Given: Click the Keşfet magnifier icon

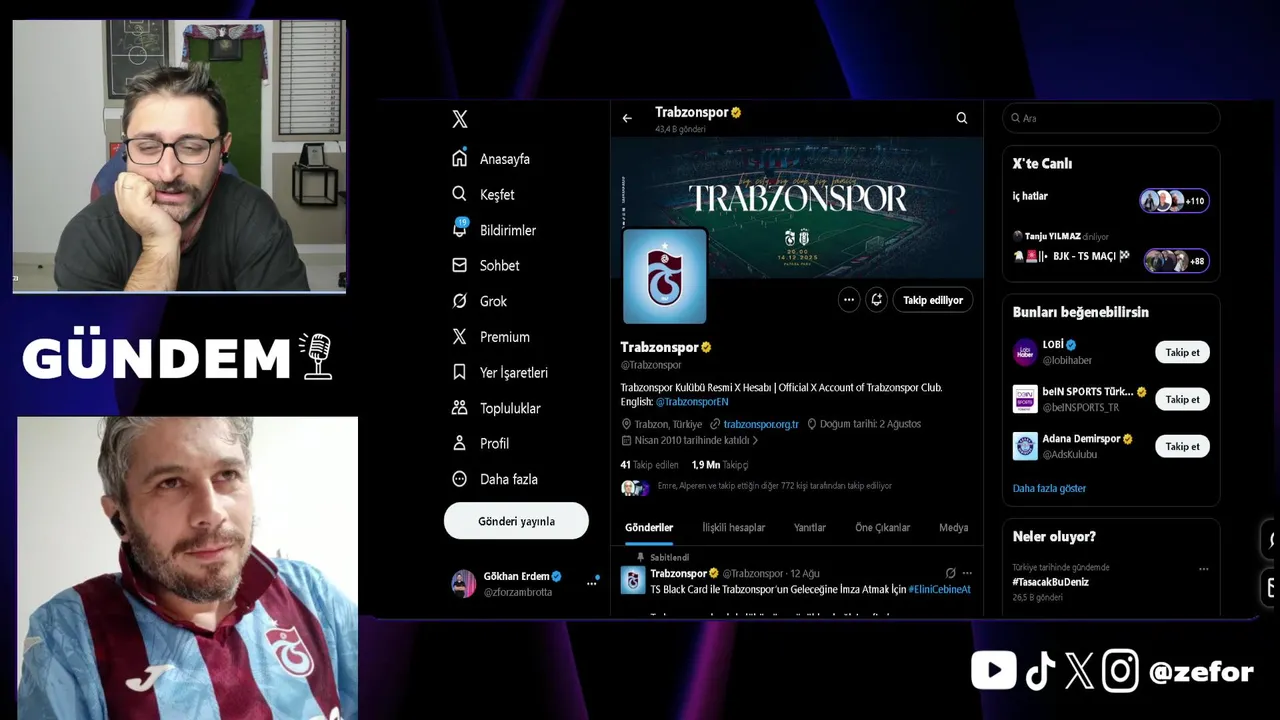Looking at the screenshot, I should (459, 194).
